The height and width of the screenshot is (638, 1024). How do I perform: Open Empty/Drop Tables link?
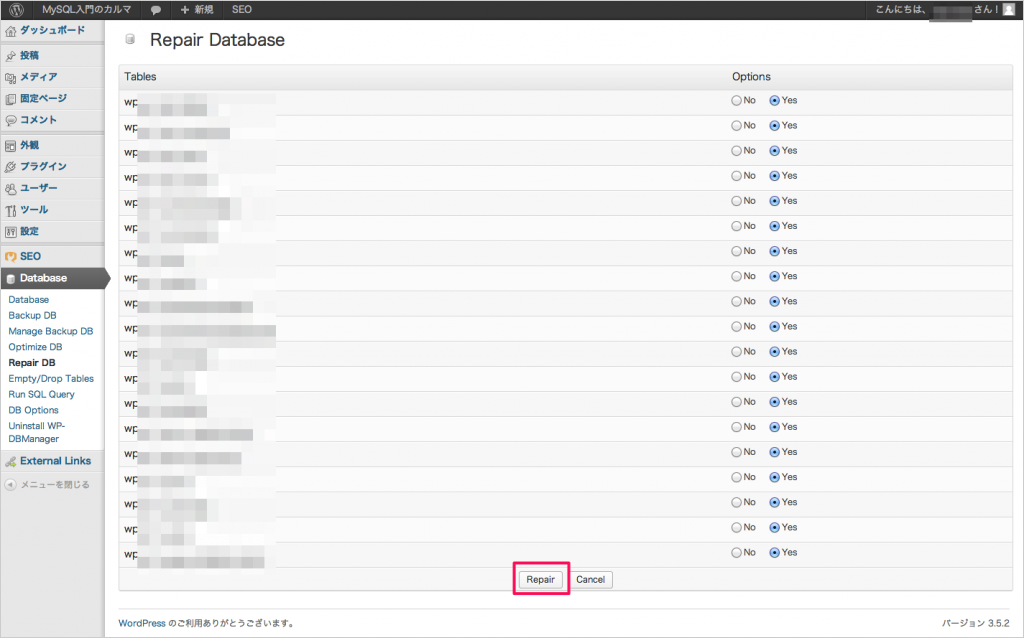pos(51,379)
